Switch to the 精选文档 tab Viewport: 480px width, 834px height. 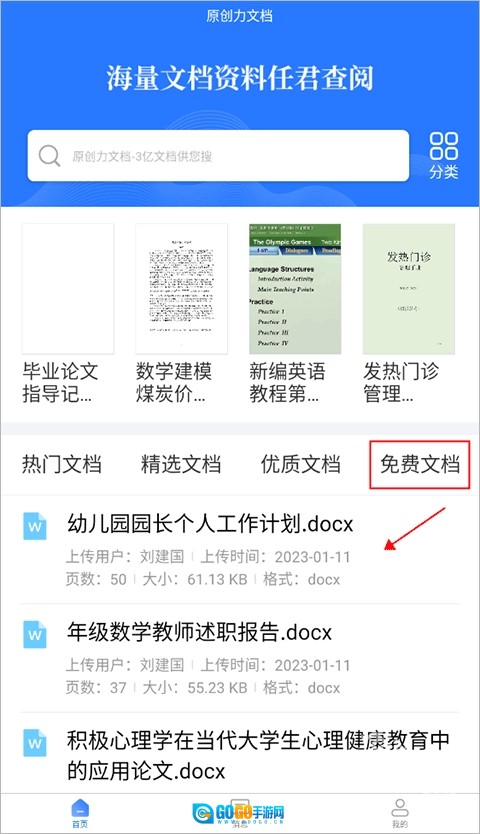click(x=181, y=464)
